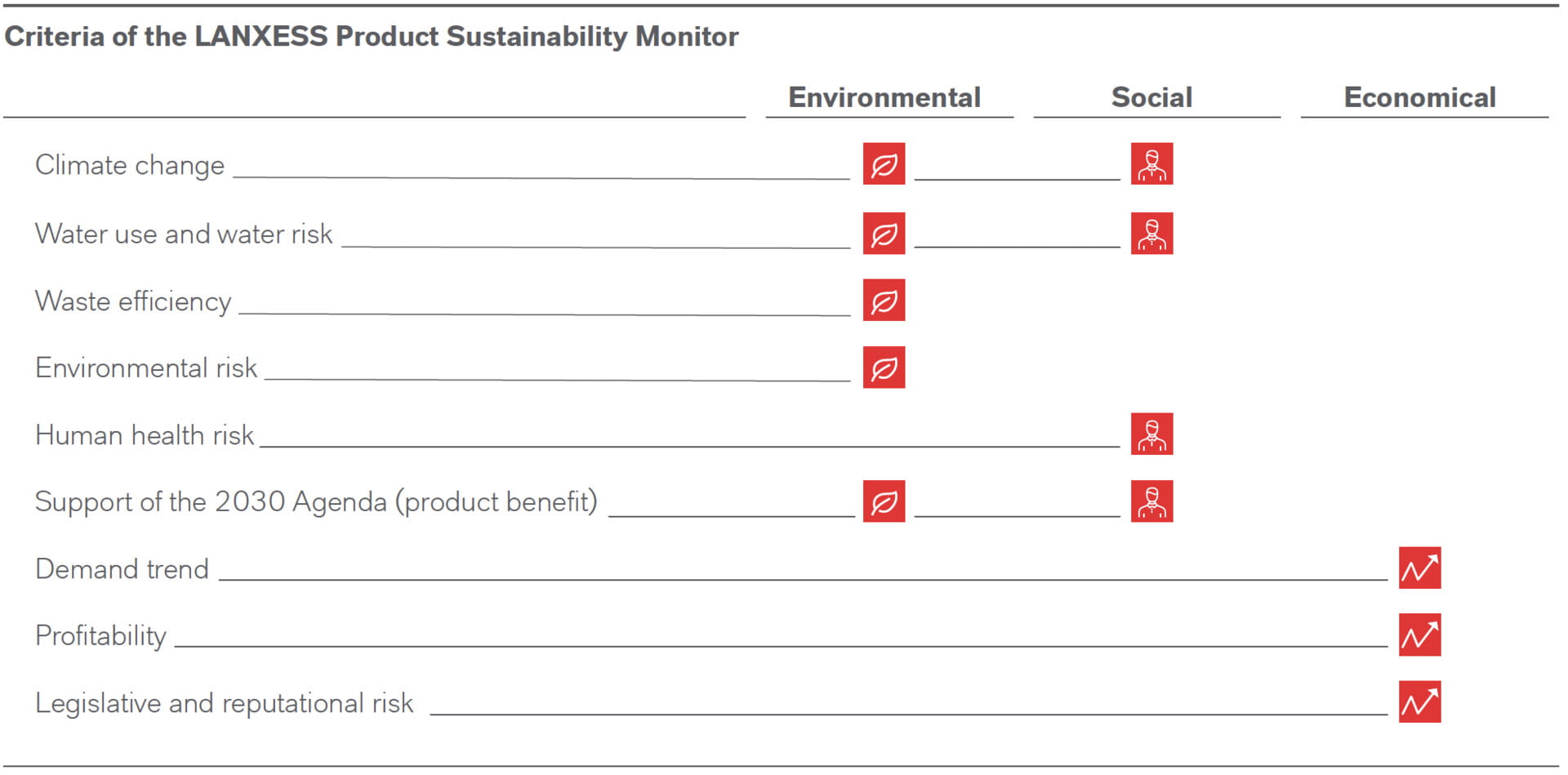Select the person icon in Water use row
1568x775 pixels.
pyautogui.click(x=1151, y=234)
